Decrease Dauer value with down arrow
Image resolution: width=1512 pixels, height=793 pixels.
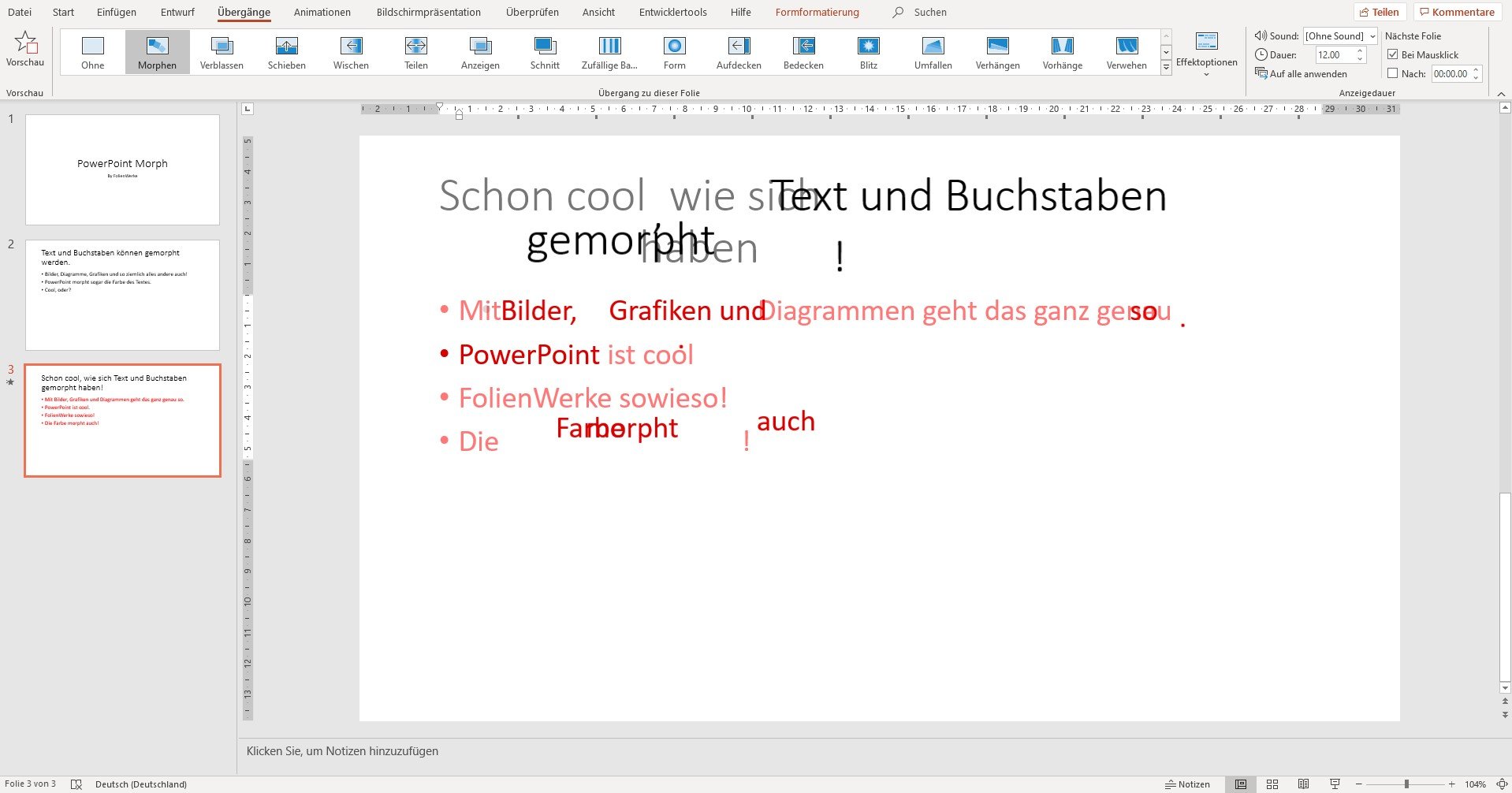1360,59
